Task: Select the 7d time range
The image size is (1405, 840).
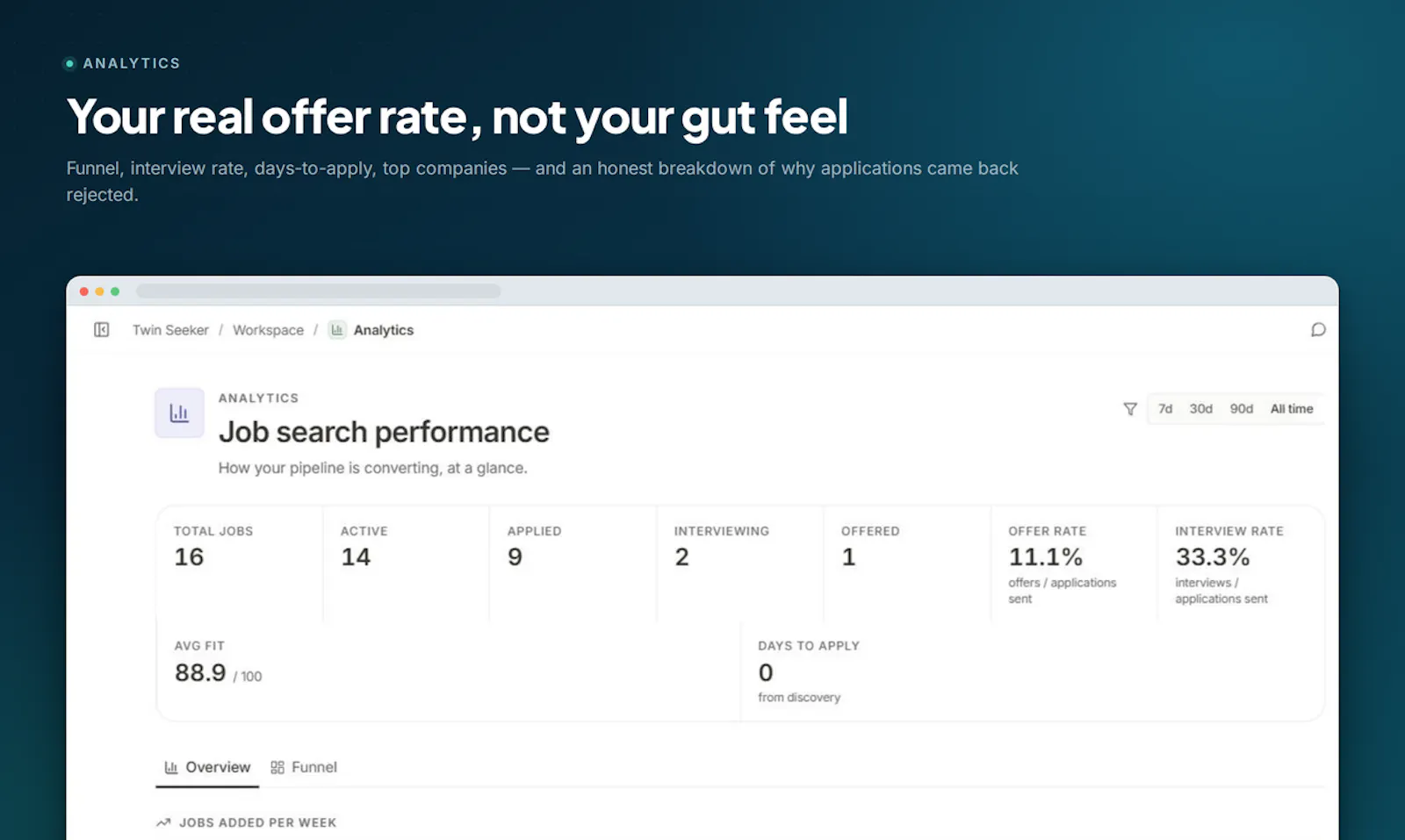Action: click(1165, 409)
